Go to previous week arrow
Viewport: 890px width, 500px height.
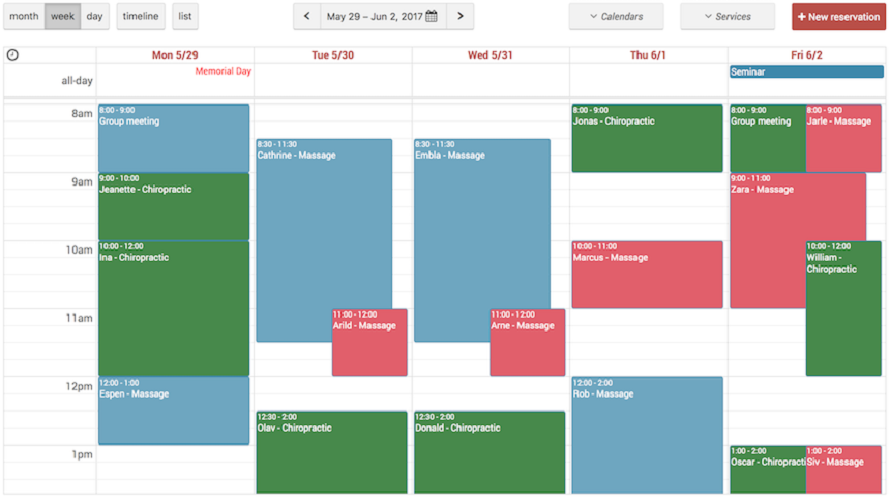click(x=307, y=16)
